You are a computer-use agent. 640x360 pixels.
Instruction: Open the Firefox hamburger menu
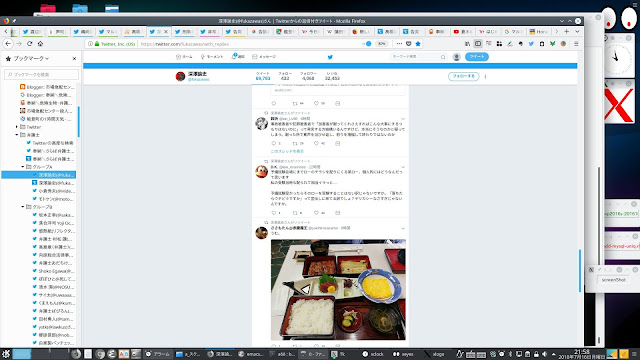[576, 44]
